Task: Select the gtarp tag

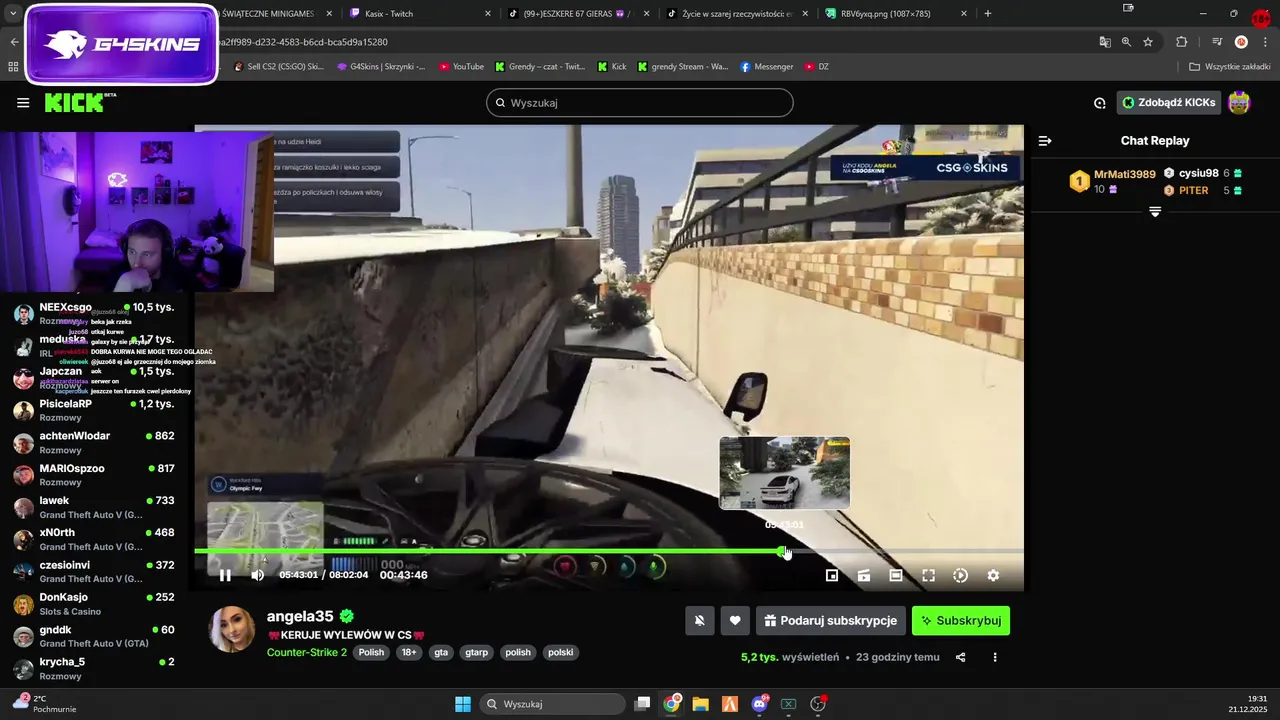Action: [477, 652]
